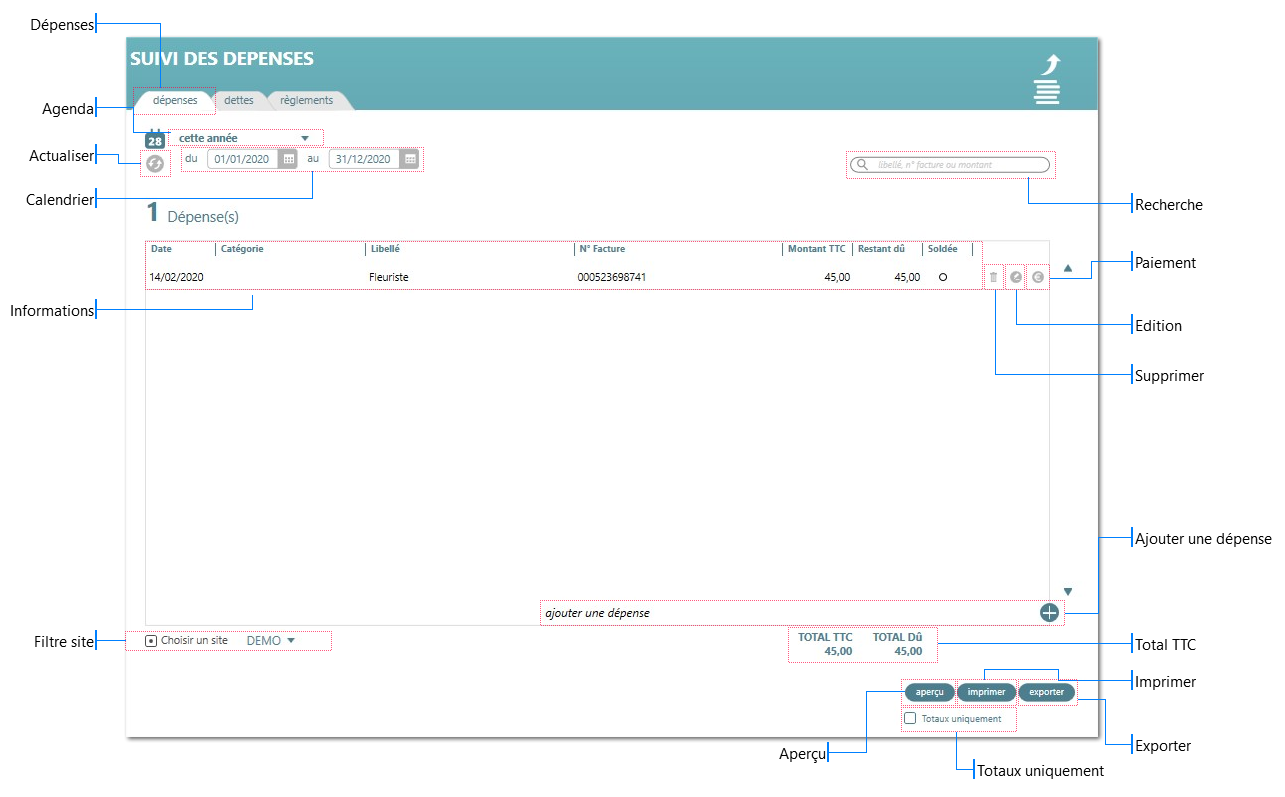Image resolution: width=1285 pixels, height=797 pixels.
Task: Toggle the Choisir un site checkbox
Action: click(x=151, y=640)
